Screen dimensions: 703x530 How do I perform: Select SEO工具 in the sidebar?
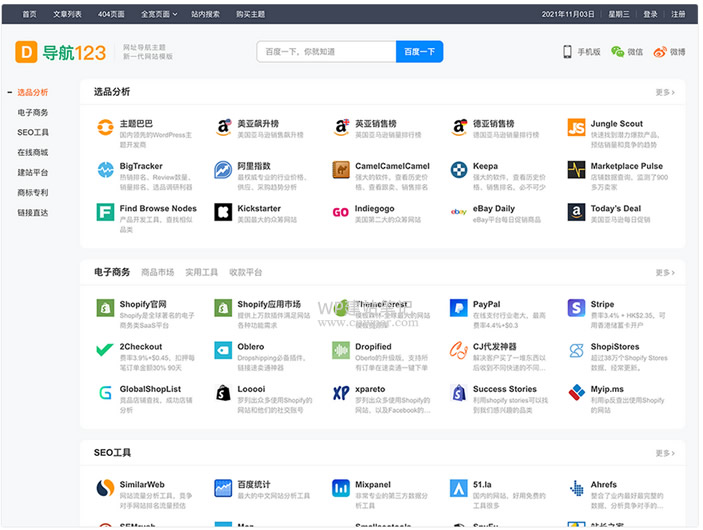click(x=33, y=132)
